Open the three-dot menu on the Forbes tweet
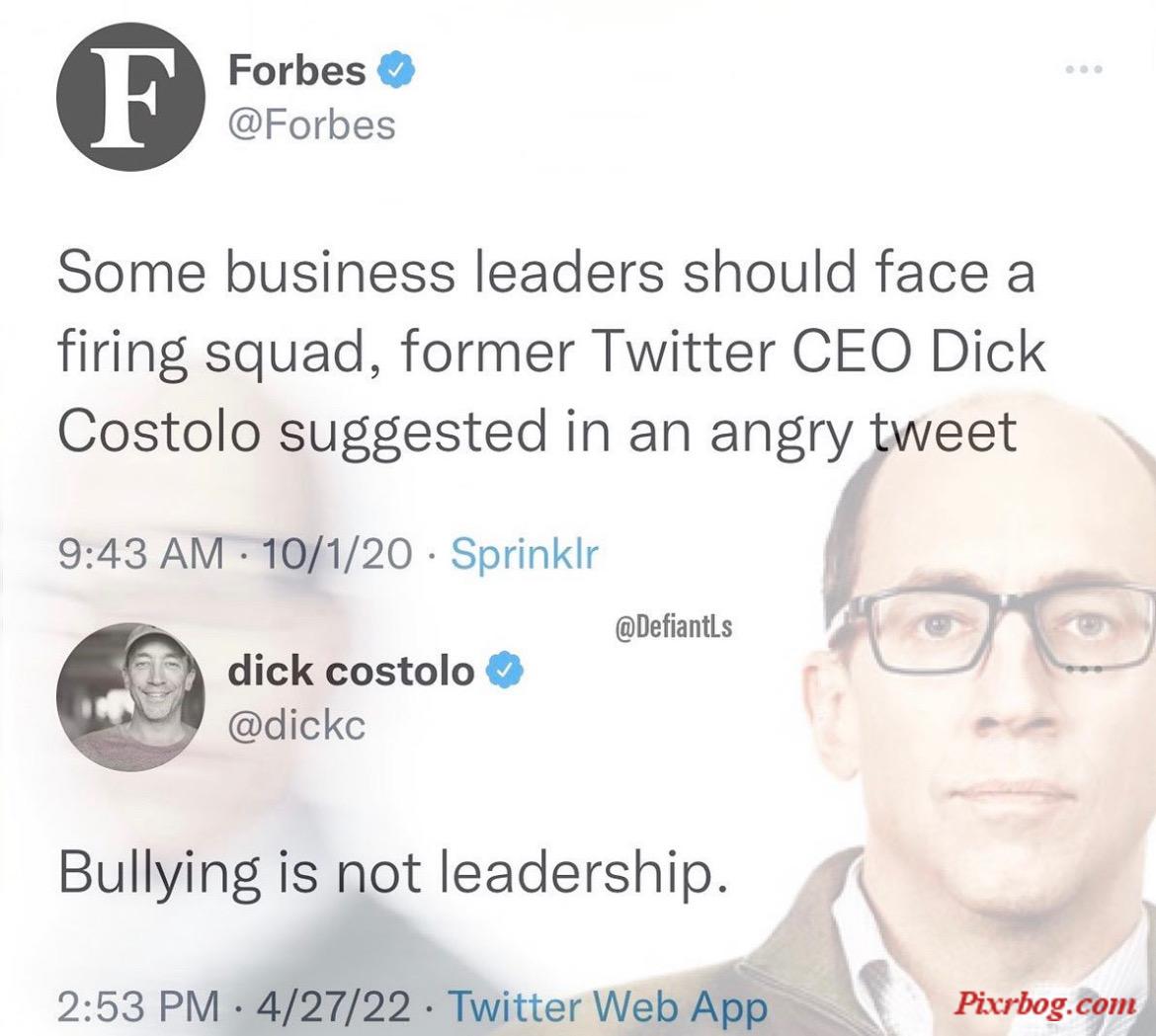1156x1036 pixels. point(1084,69)
